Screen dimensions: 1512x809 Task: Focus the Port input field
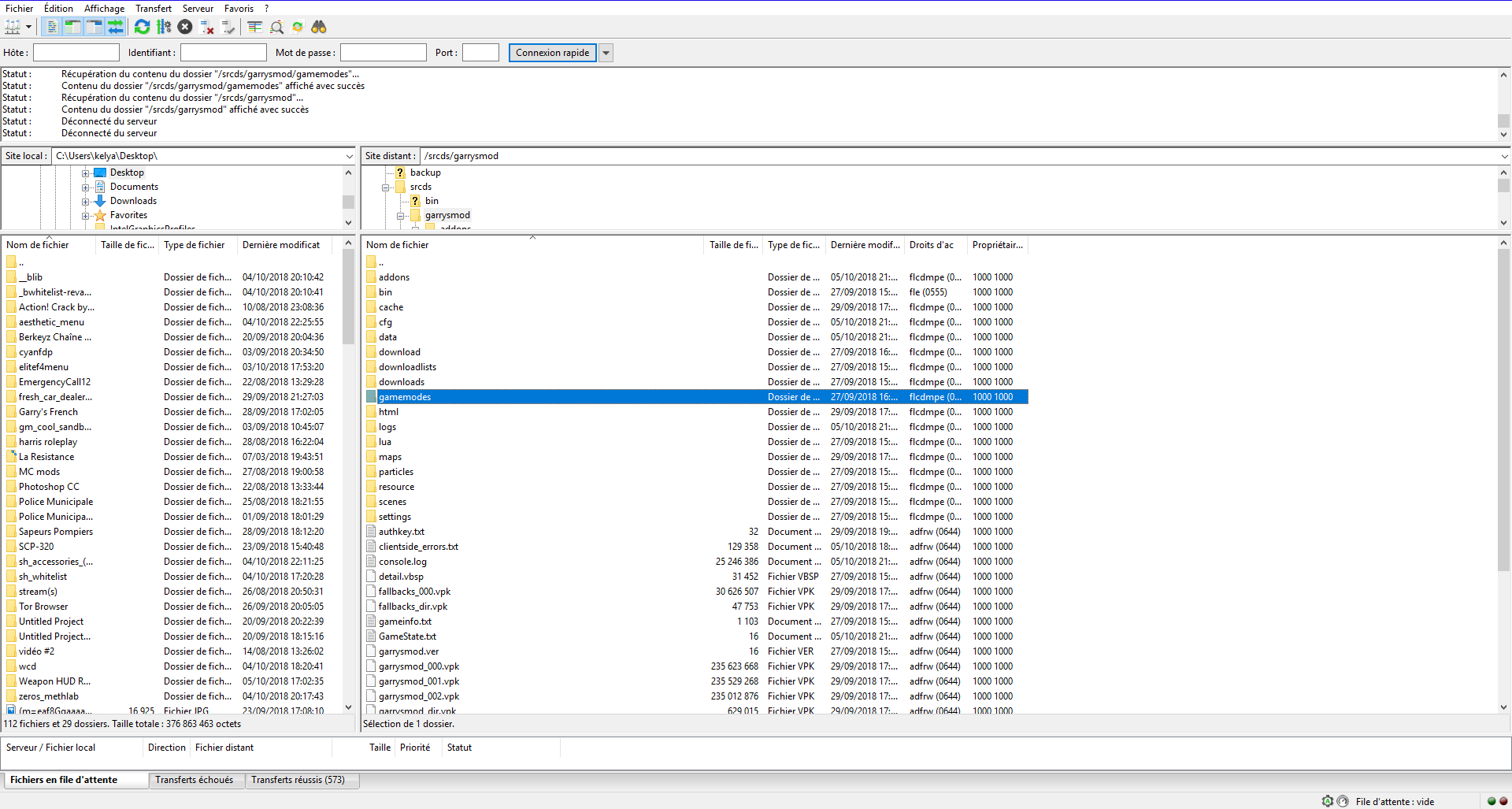480,53
